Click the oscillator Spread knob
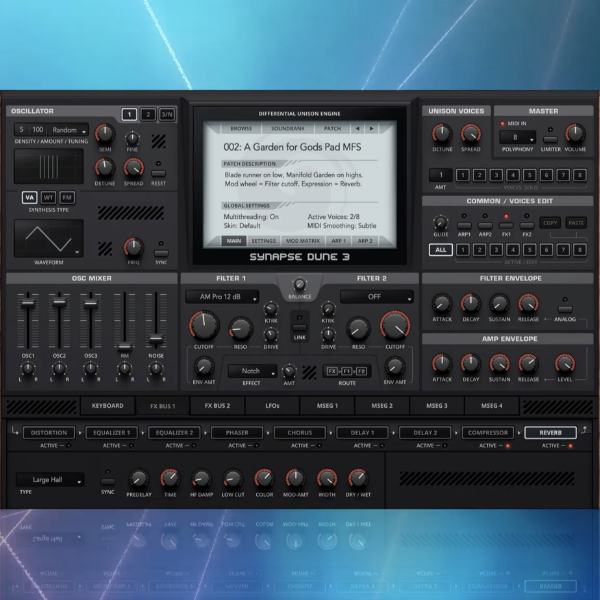 (133, 168)
